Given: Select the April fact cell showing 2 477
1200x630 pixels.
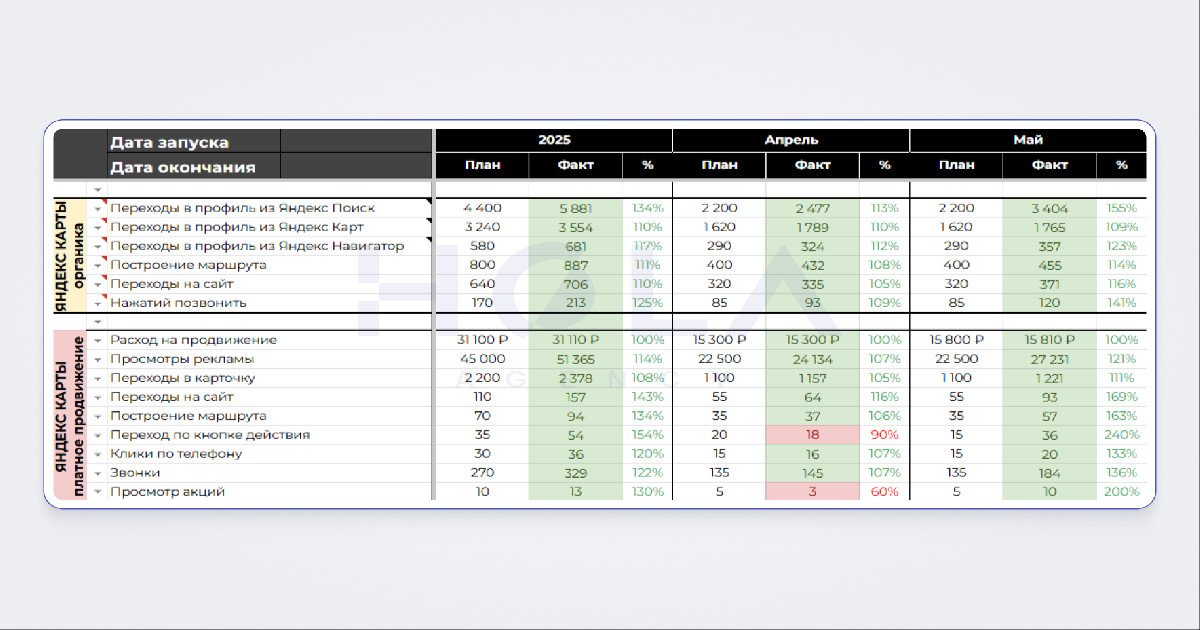Looking at the screenshot, I should pos(812,208).
